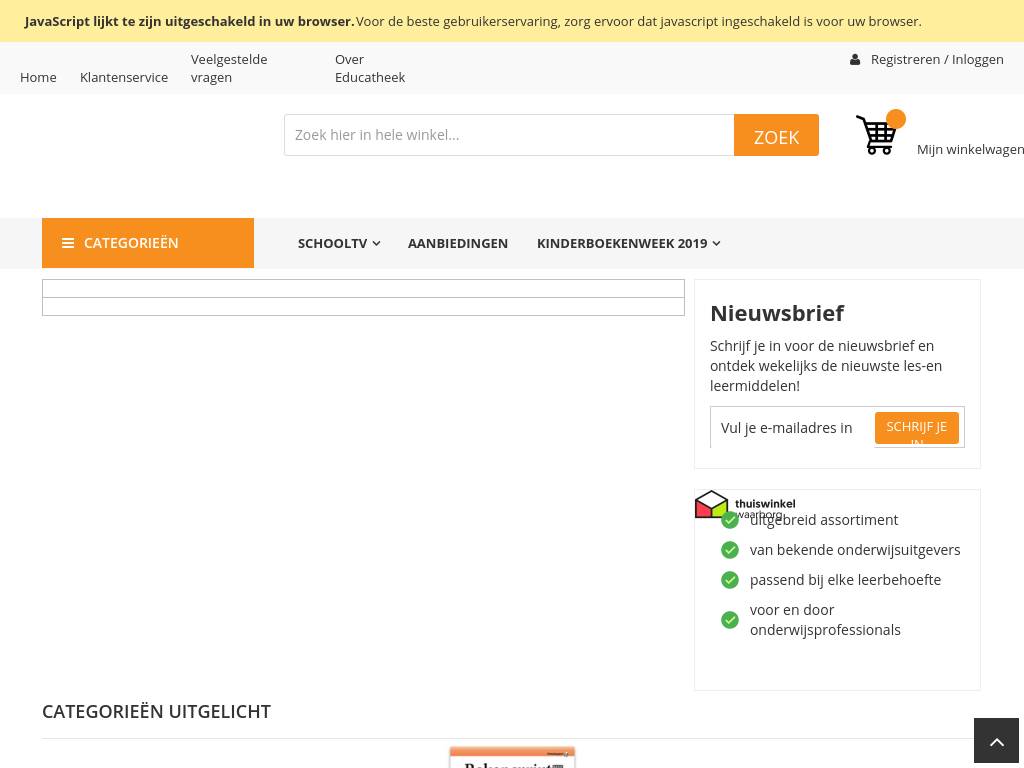
Task: Open Over Educatheek page
Action: [369, 68]
